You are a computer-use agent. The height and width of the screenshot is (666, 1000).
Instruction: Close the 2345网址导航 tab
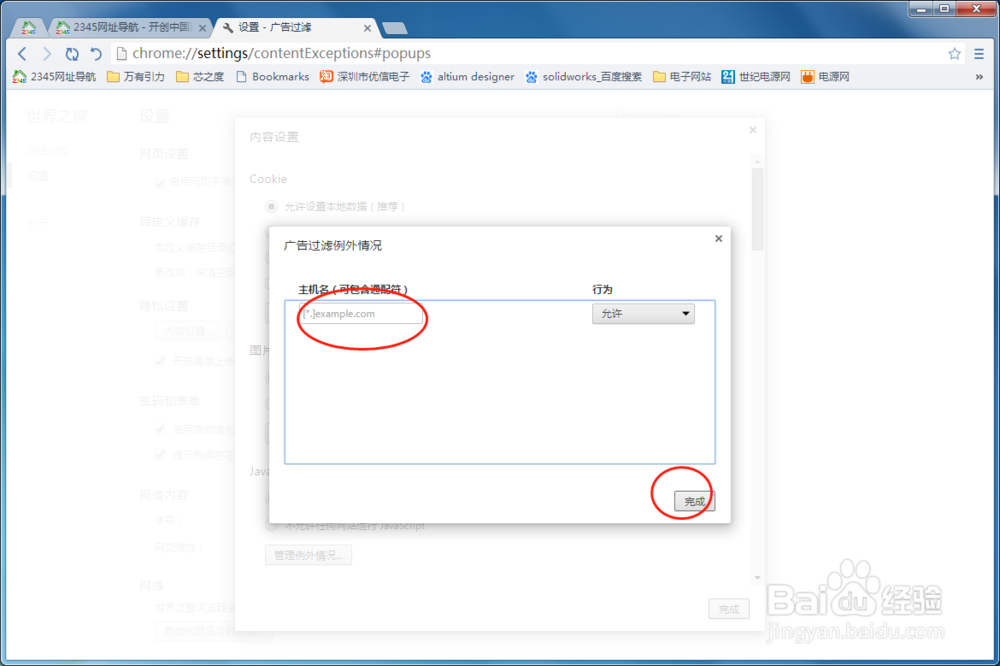click(202, 28)
